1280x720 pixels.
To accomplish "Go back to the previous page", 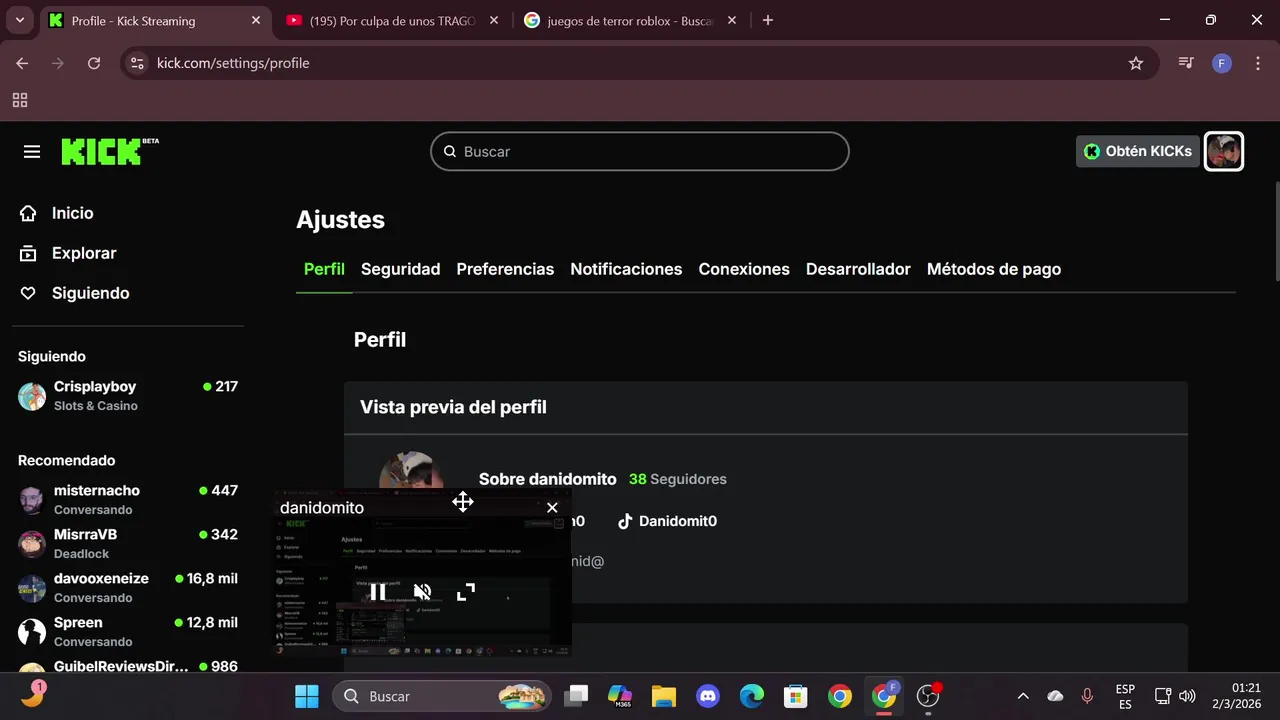I will point(22,63).
